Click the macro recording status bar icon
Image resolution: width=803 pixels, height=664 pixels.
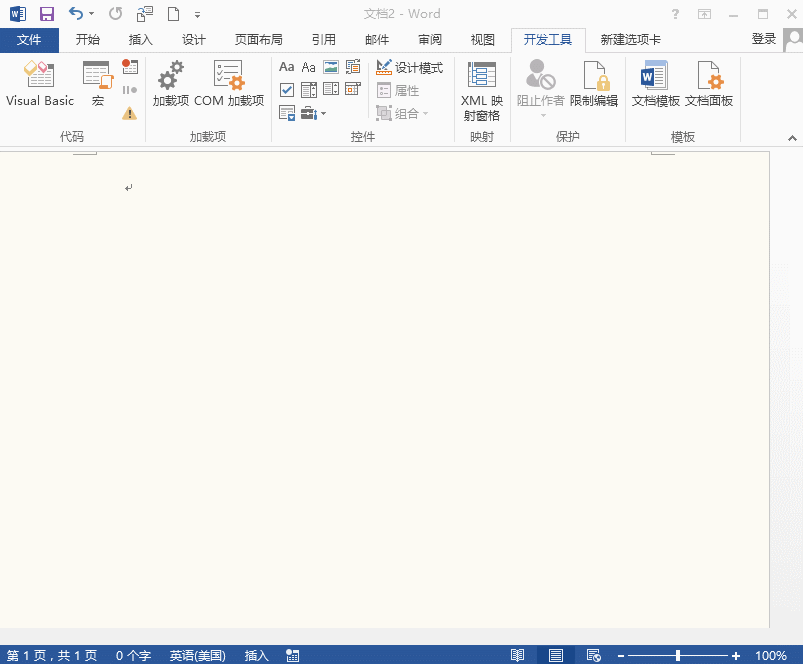tap(292, 655)
